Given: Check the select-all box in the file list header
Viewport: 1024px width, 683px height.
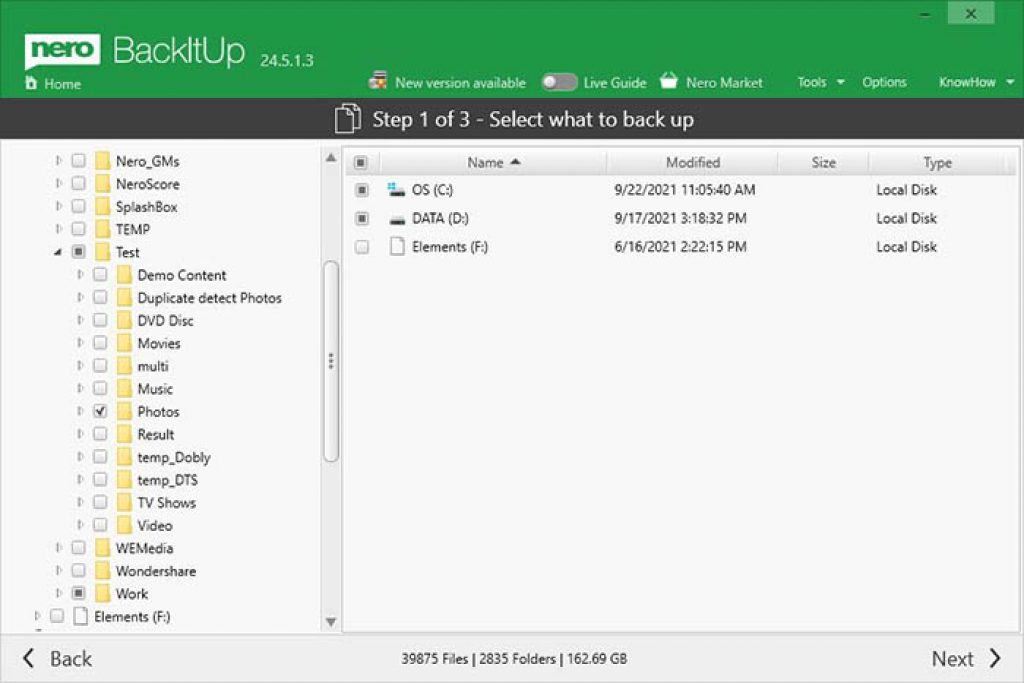Looking at the screenshot, I should (x=363, y=162).
